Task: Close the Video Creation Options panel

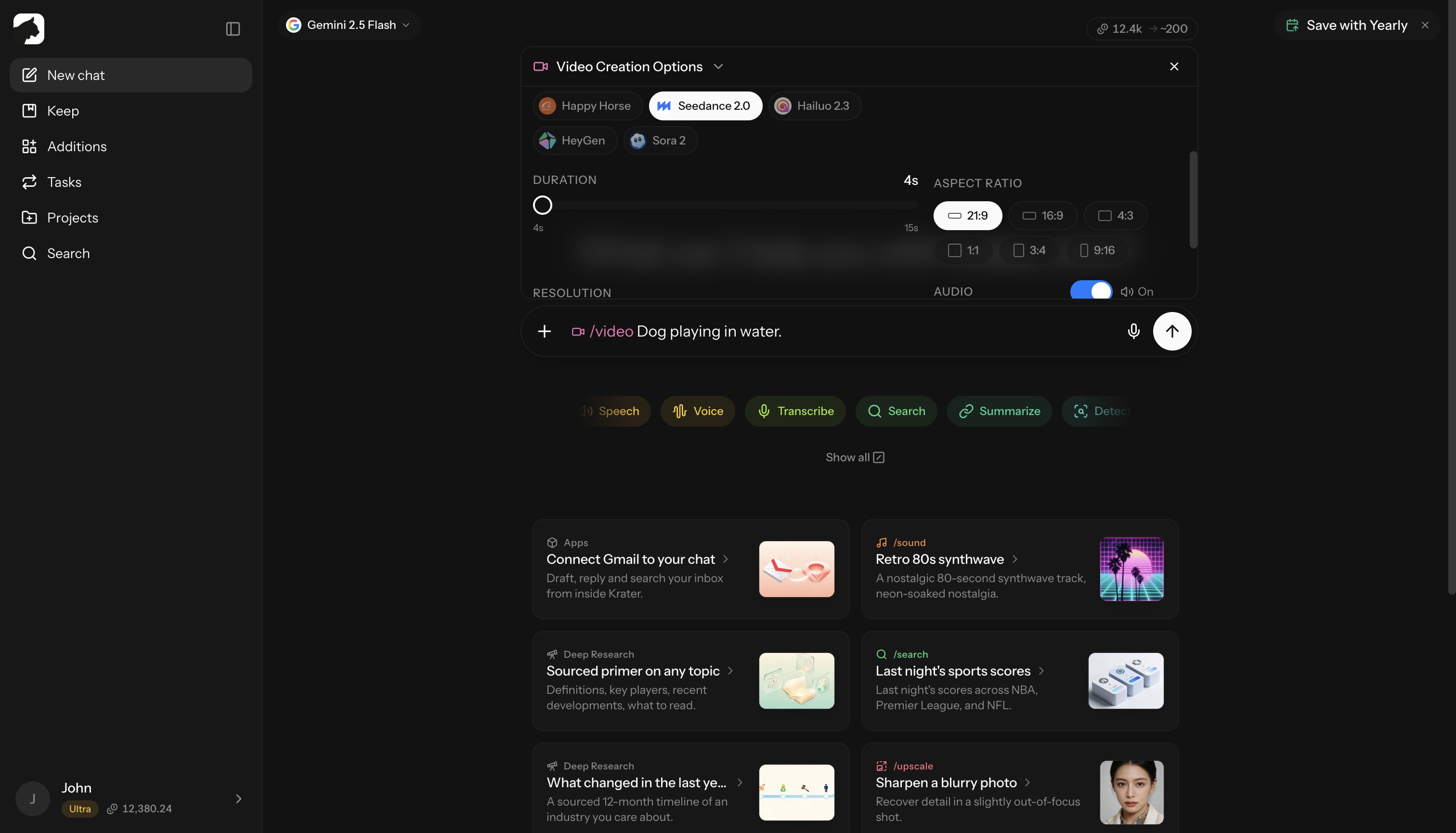Action: [1174, 66]
